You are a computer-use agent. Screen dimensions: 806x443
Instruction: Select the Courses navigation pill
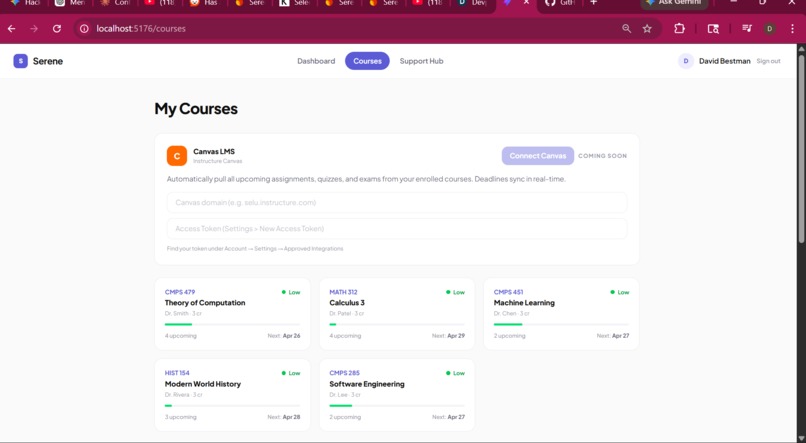[367, 61]
